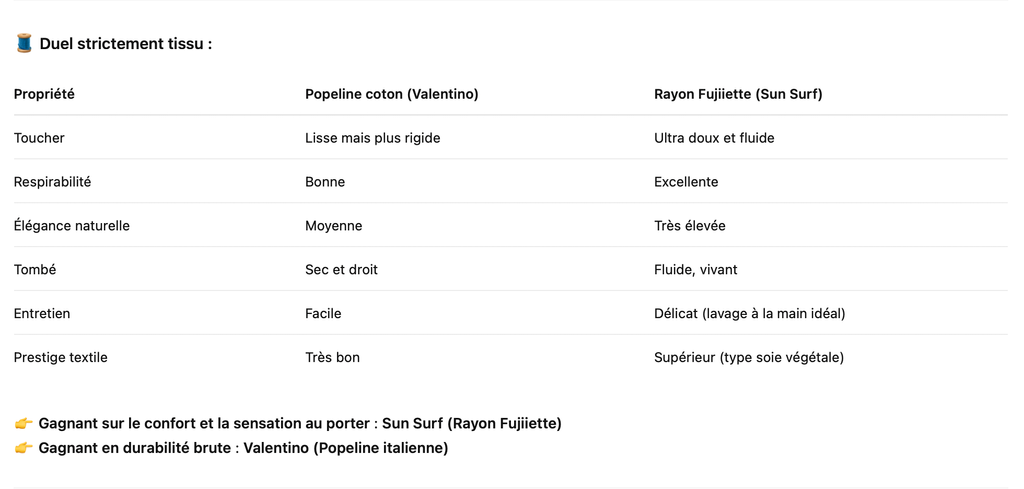Viewport: 1024px width, 489px height.
Task: Click the first pointing hand emoji
Action: tap(24, 424)
